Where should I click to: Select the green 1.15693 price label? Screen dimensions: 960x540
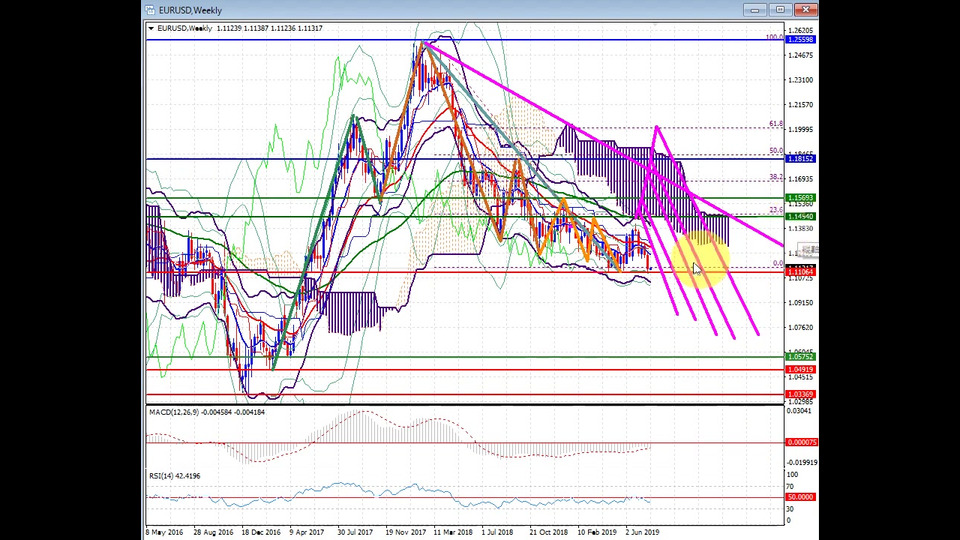[801, 198]
